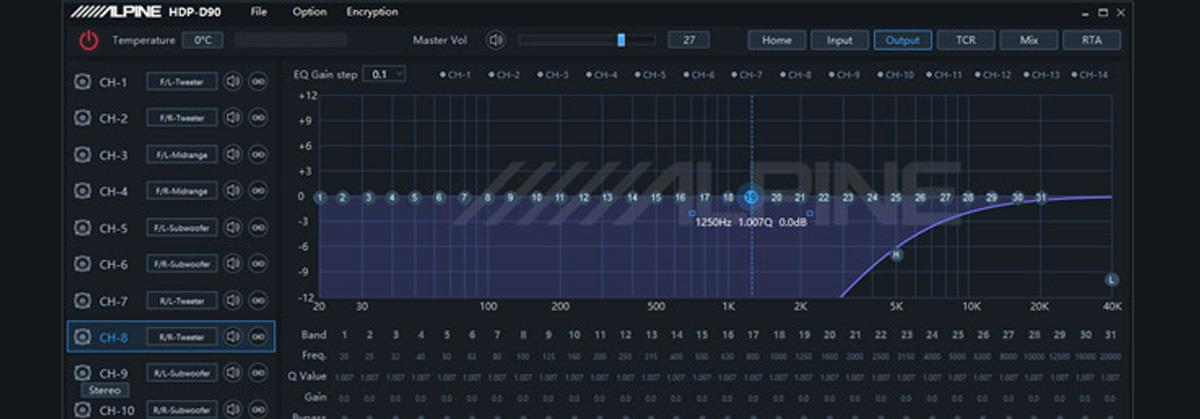Click the red power icon
This screenshot has height=419, width=1200.
[x=89, y=40]
